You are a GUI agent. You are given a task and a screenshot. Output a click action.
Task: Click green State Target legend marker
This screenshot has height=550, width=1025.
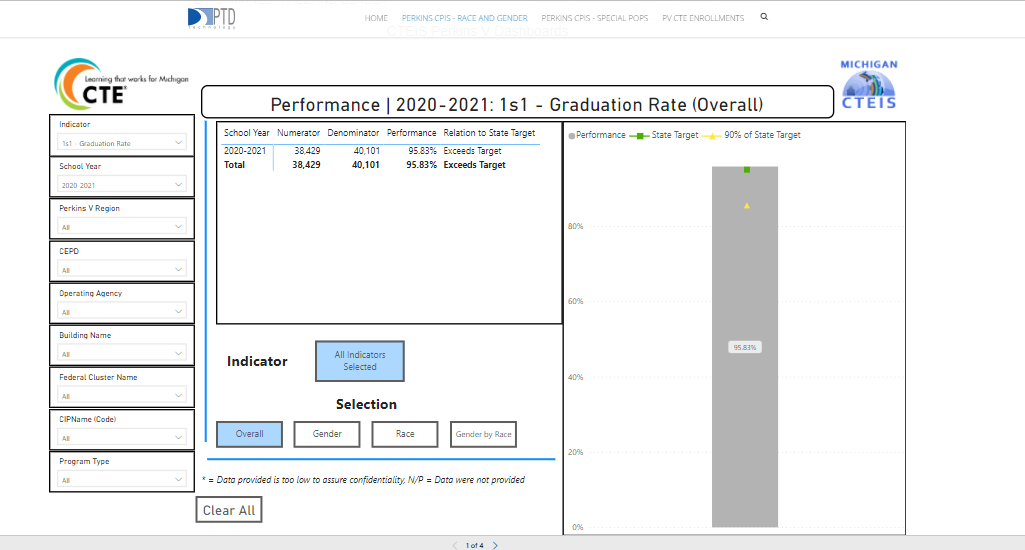click(640, 135)
